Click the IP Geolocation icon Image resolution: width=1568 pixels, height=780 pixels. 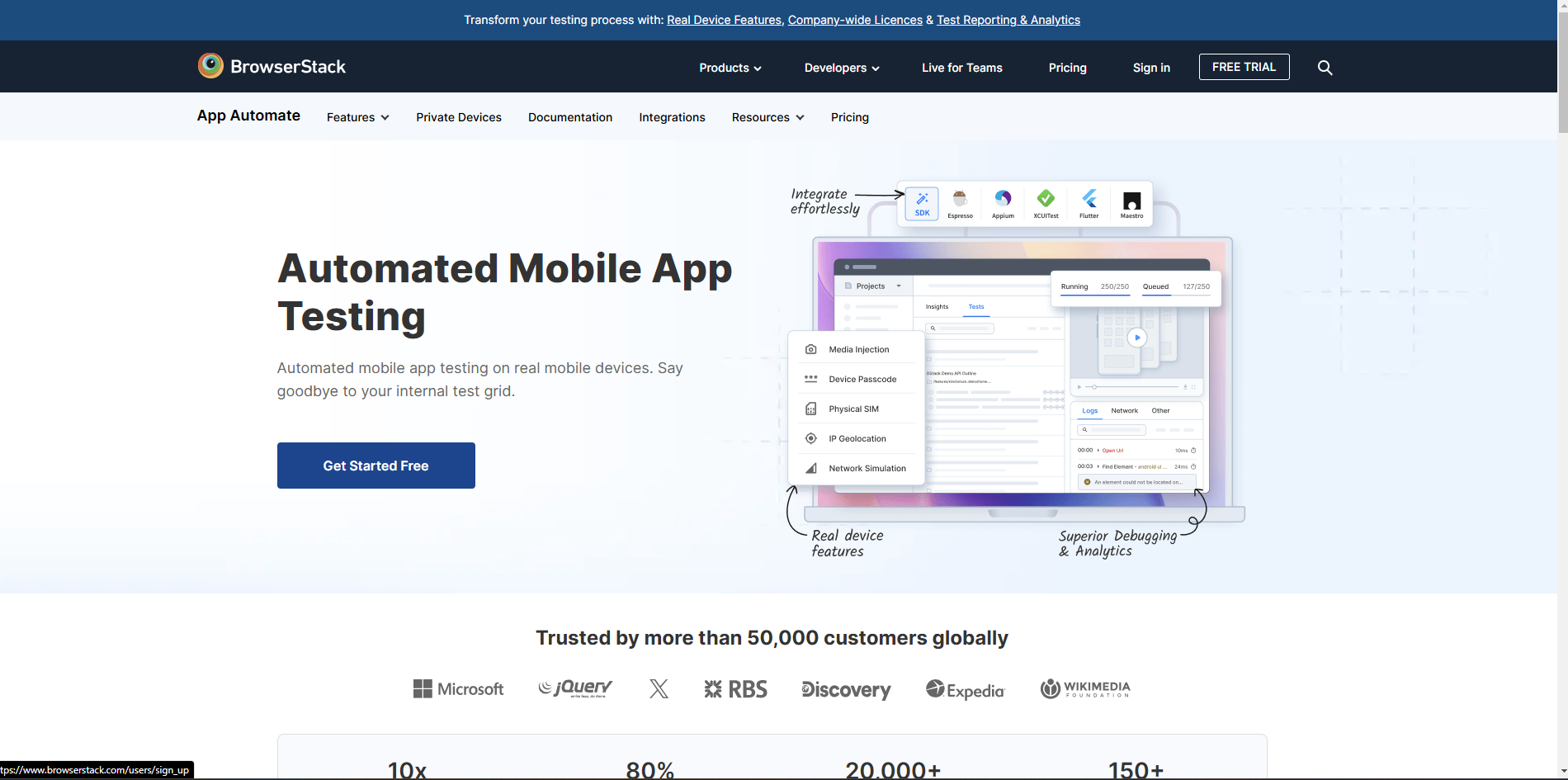(810, 438)
